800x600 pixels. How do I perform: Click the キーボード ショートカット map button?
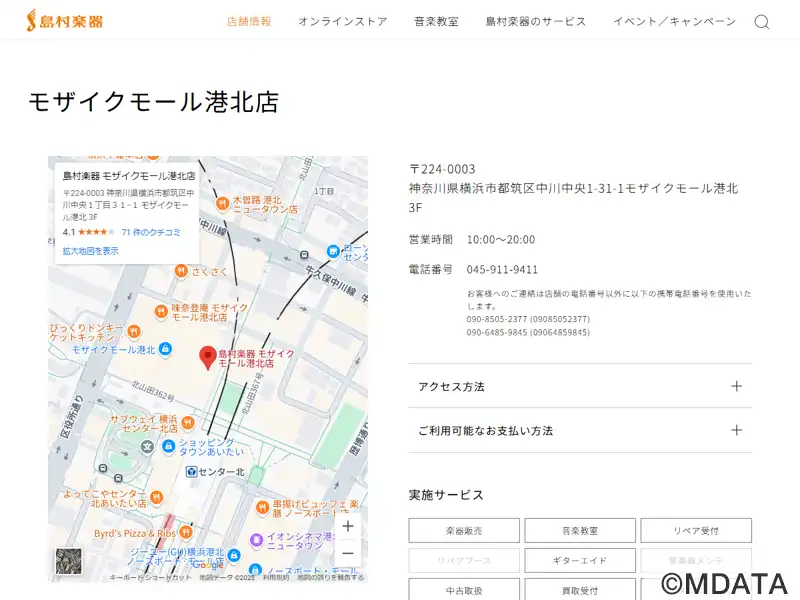[151, 578]
